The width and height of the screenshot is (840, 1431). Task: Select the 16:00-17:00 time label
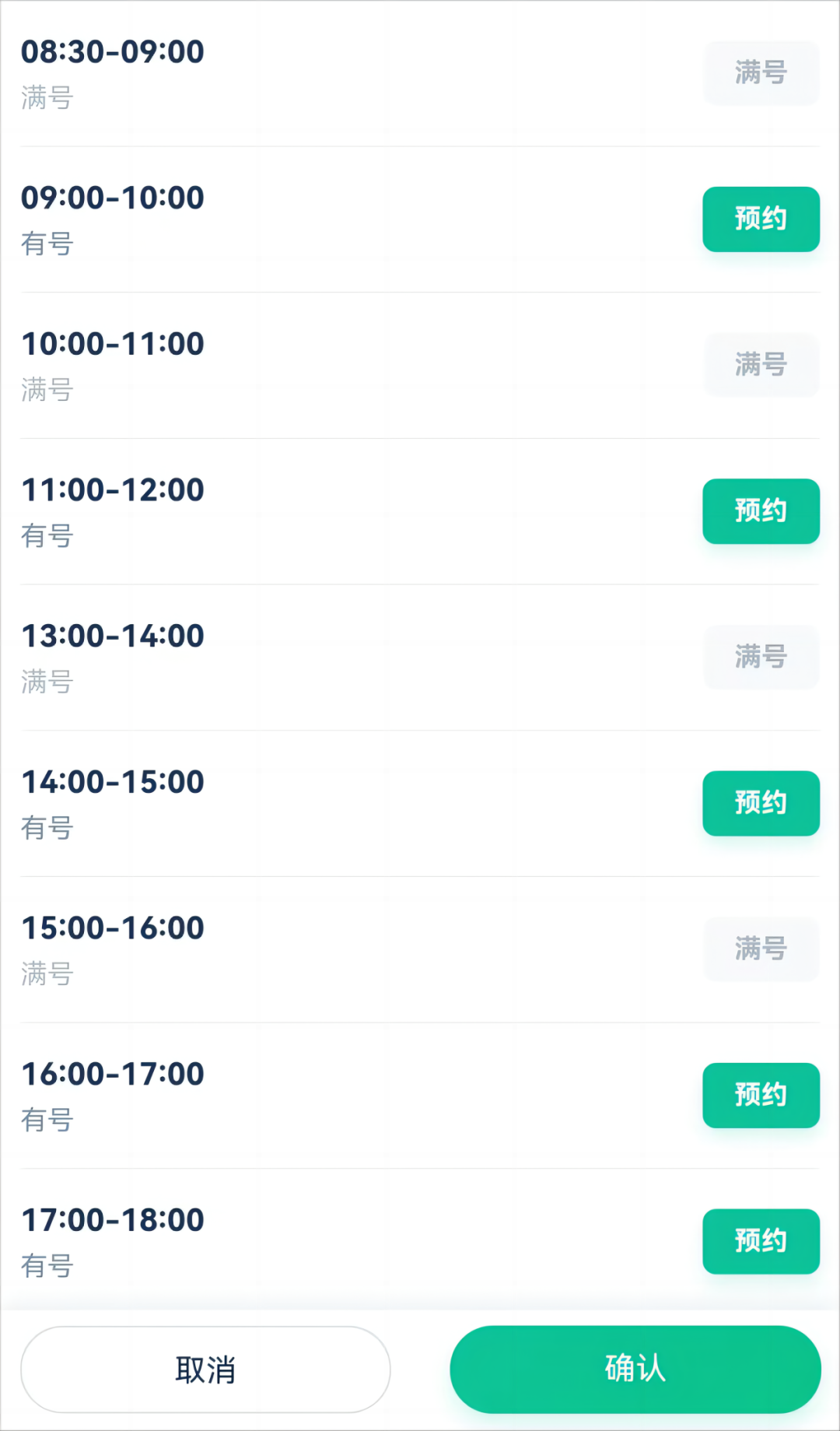113,1074
